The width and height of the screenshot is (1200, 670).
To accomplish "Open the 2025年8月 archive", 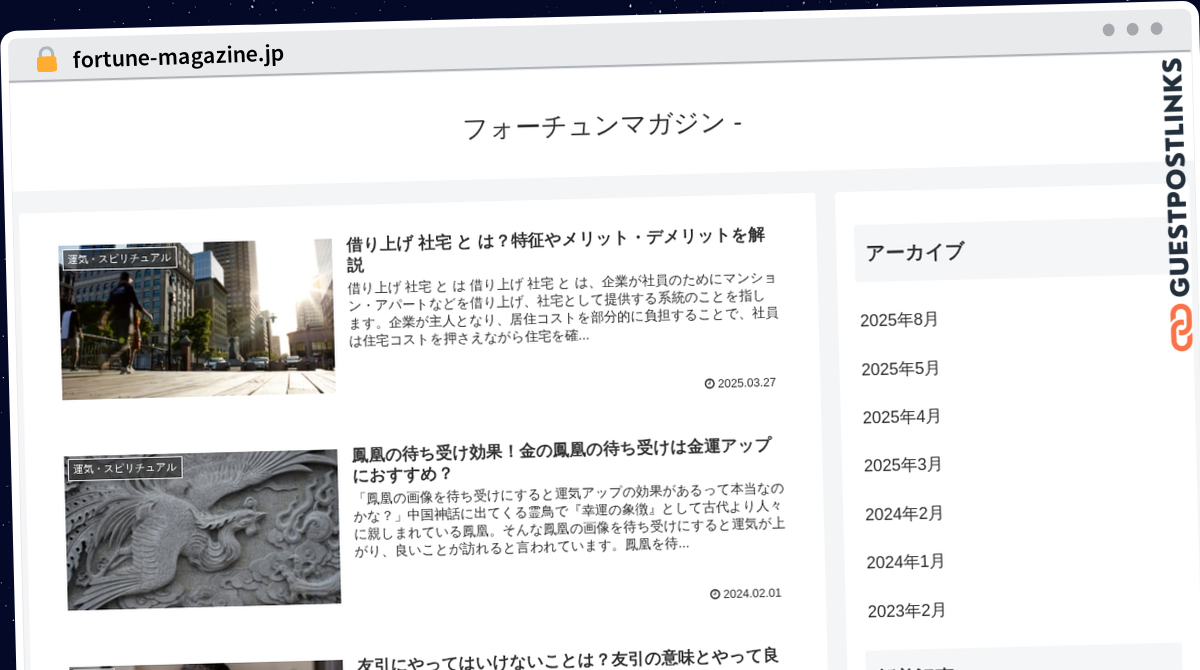I will [x=899, y=320].
